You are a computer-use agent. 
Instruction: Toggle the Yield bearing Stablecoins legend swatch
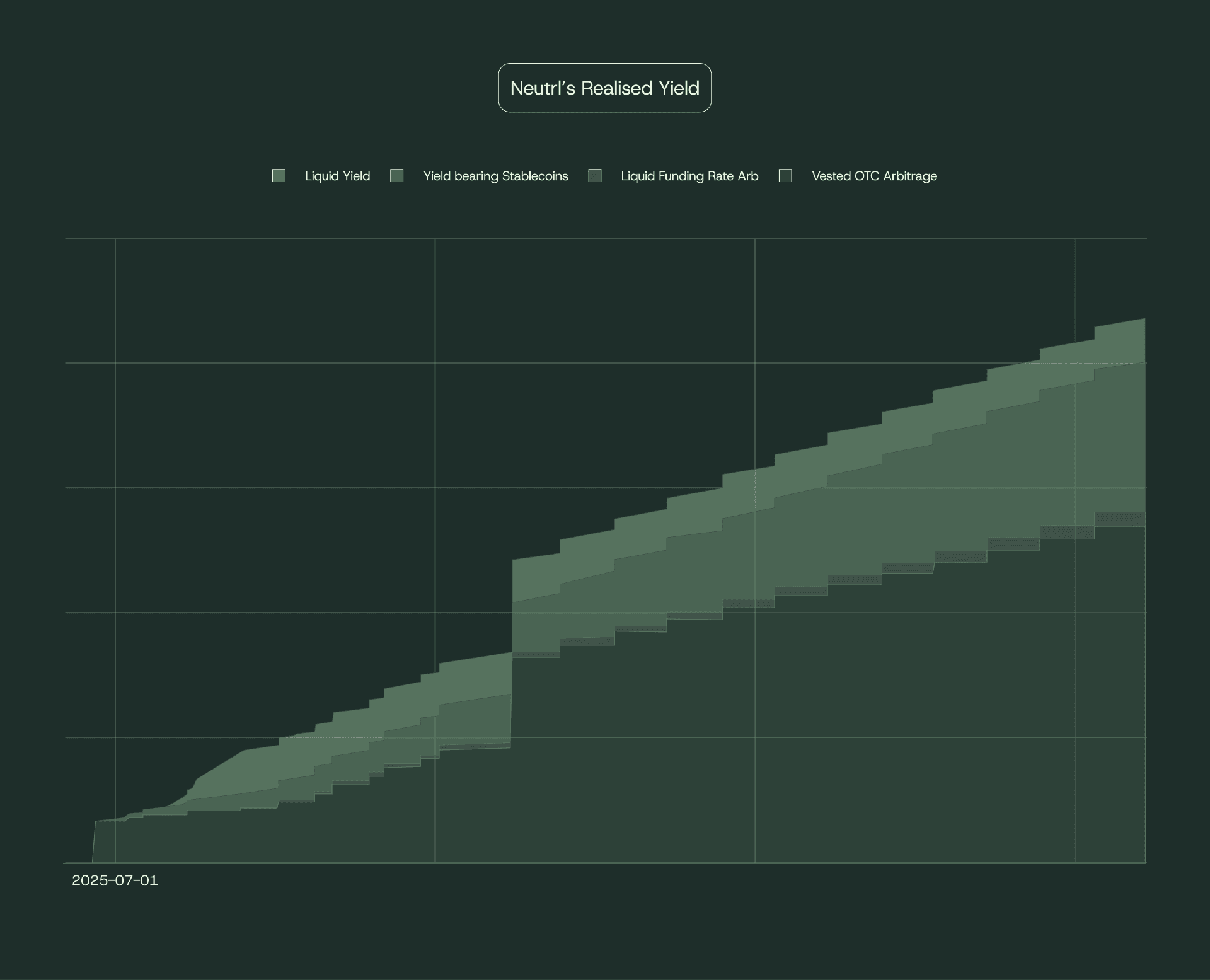point(398,175)
